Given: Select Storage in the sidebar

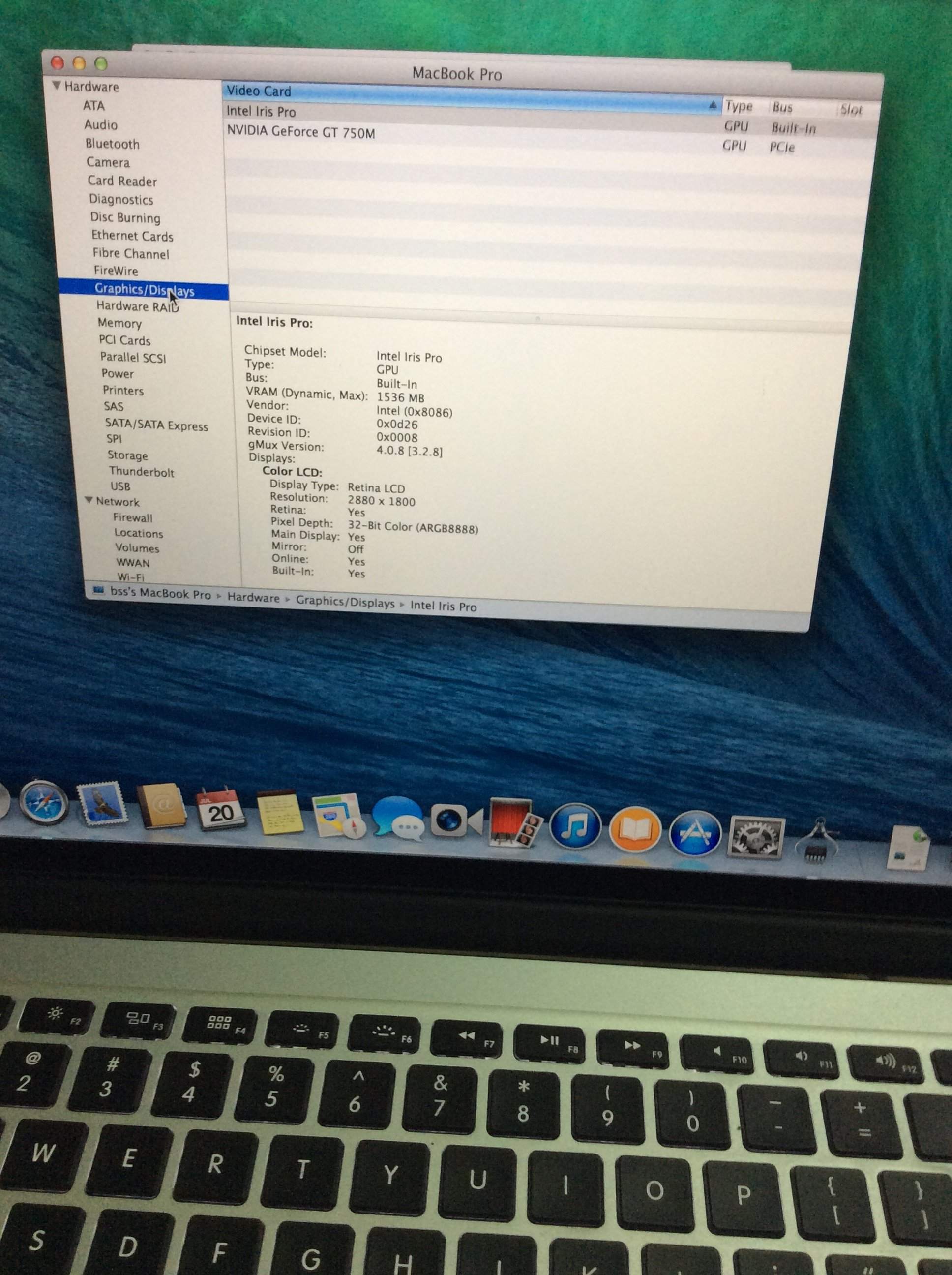Looking at the screenshot, I should [x=128, y=455].
